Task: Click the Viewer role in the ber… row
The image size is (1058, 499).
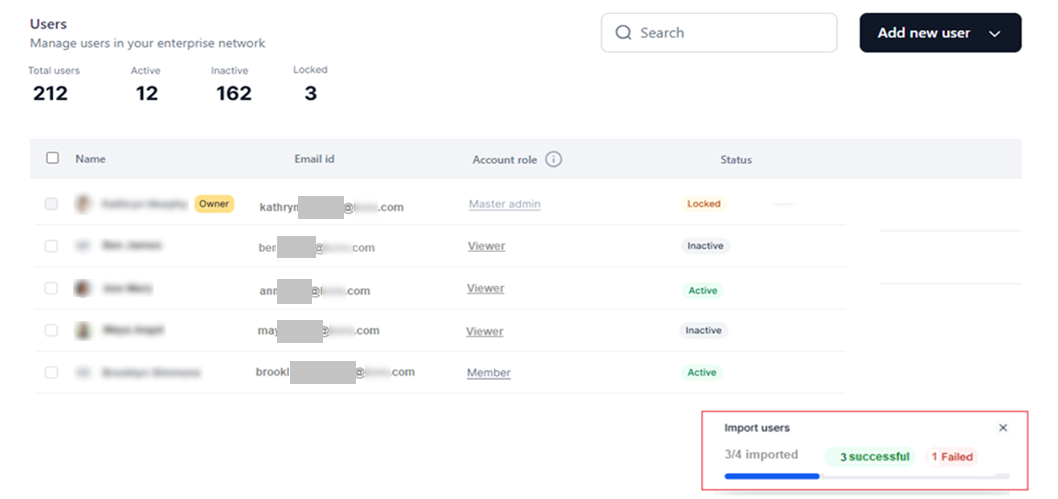Action: (486, 246)
